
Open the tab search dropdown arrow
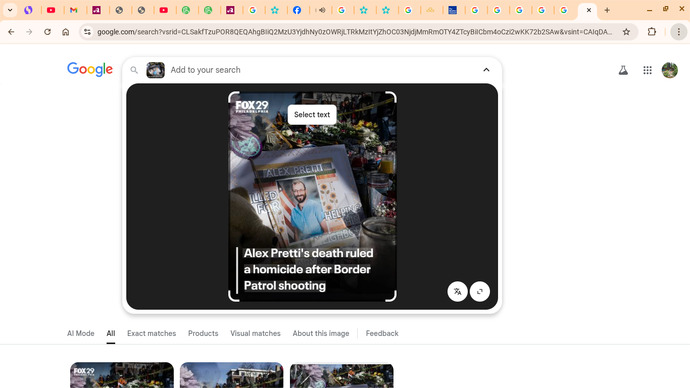[x=10, y=10]
